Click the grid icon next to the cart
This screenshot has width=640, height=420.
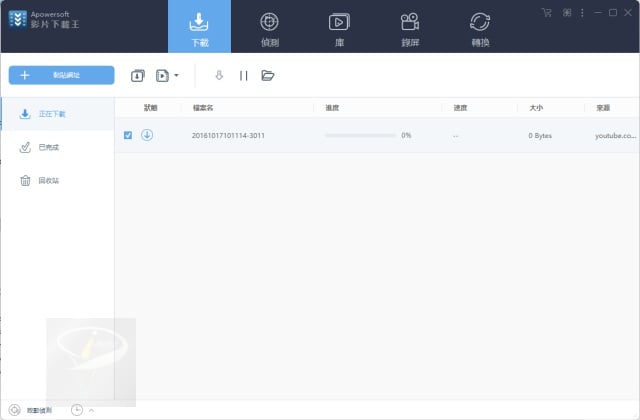point(567,13)
